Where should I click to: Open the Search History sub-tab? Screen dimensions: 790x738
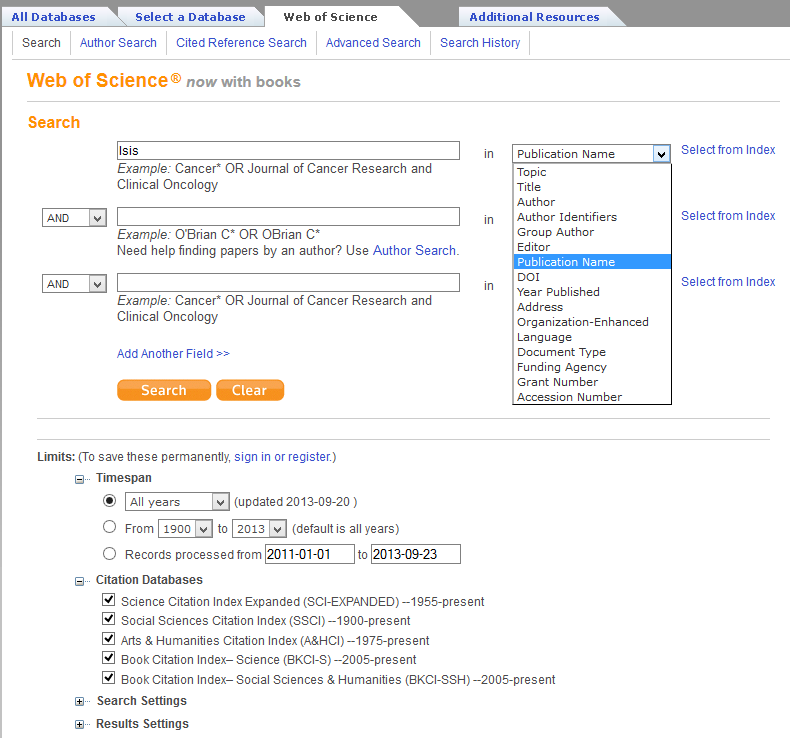pos(480,43)
